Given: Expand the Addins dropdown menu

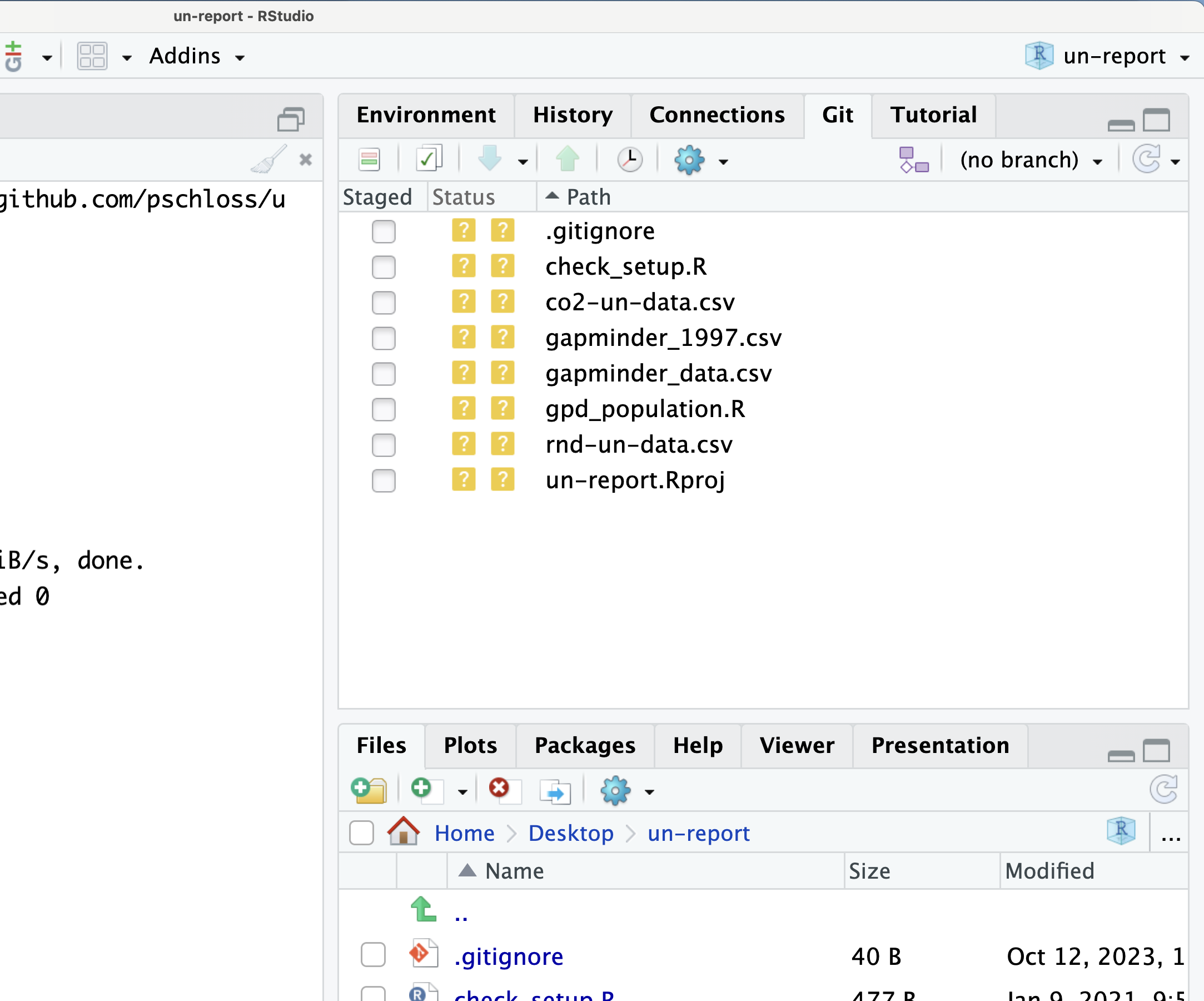Looking at the screenshot, I should point(197,56).
